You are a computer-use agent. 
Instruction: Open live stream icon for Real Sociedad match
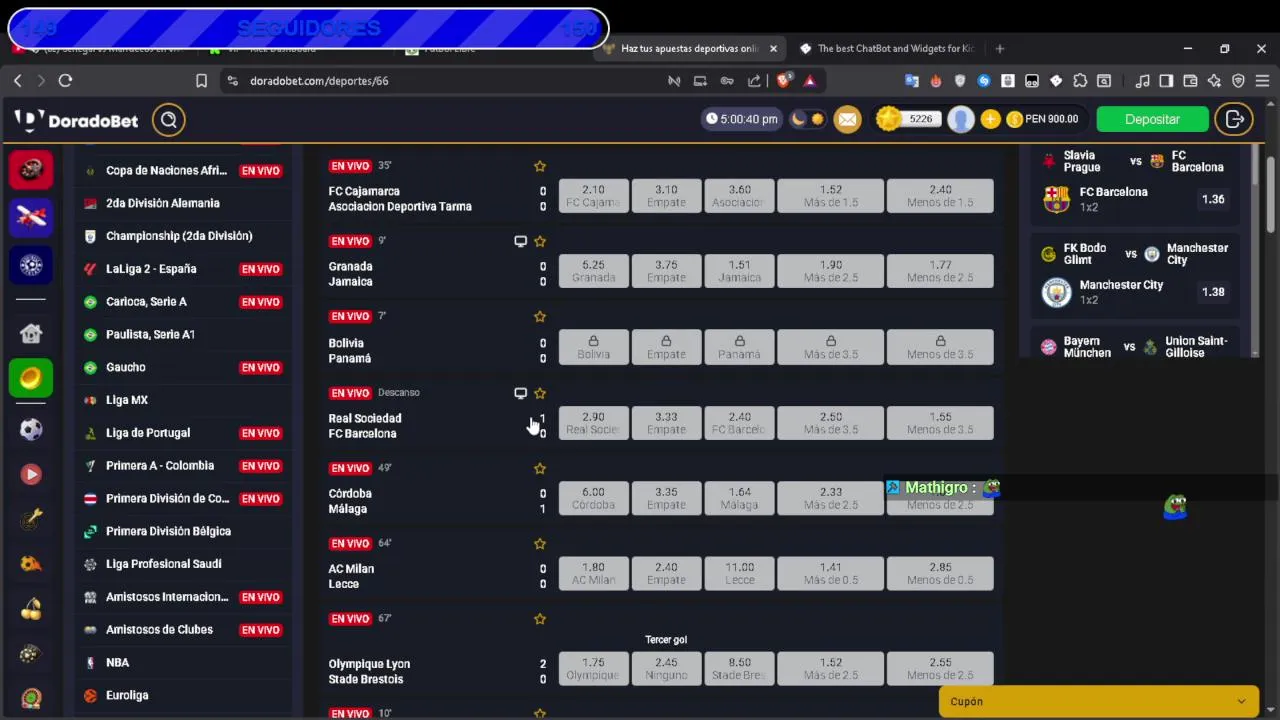coord(520,393)
